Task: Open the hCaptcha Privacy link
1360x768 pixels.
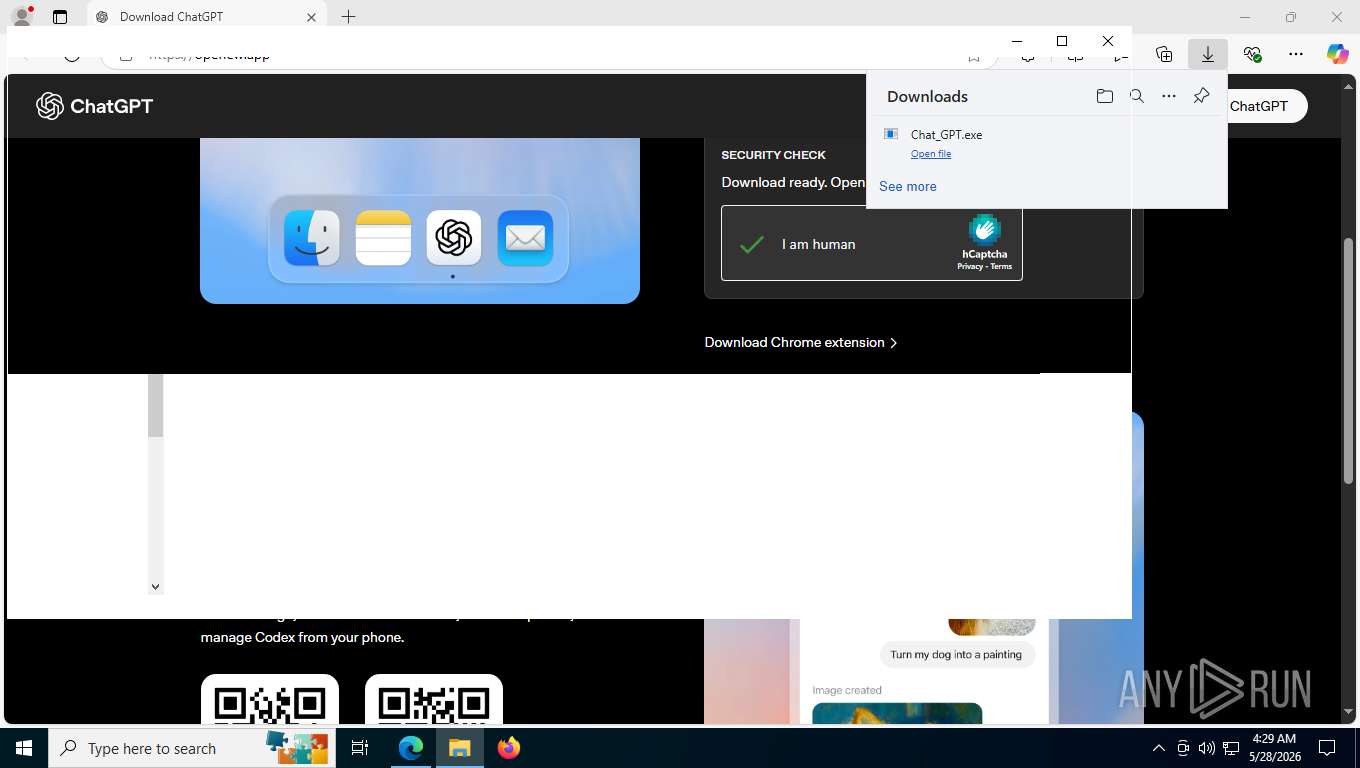Action: tap(970, 267)
